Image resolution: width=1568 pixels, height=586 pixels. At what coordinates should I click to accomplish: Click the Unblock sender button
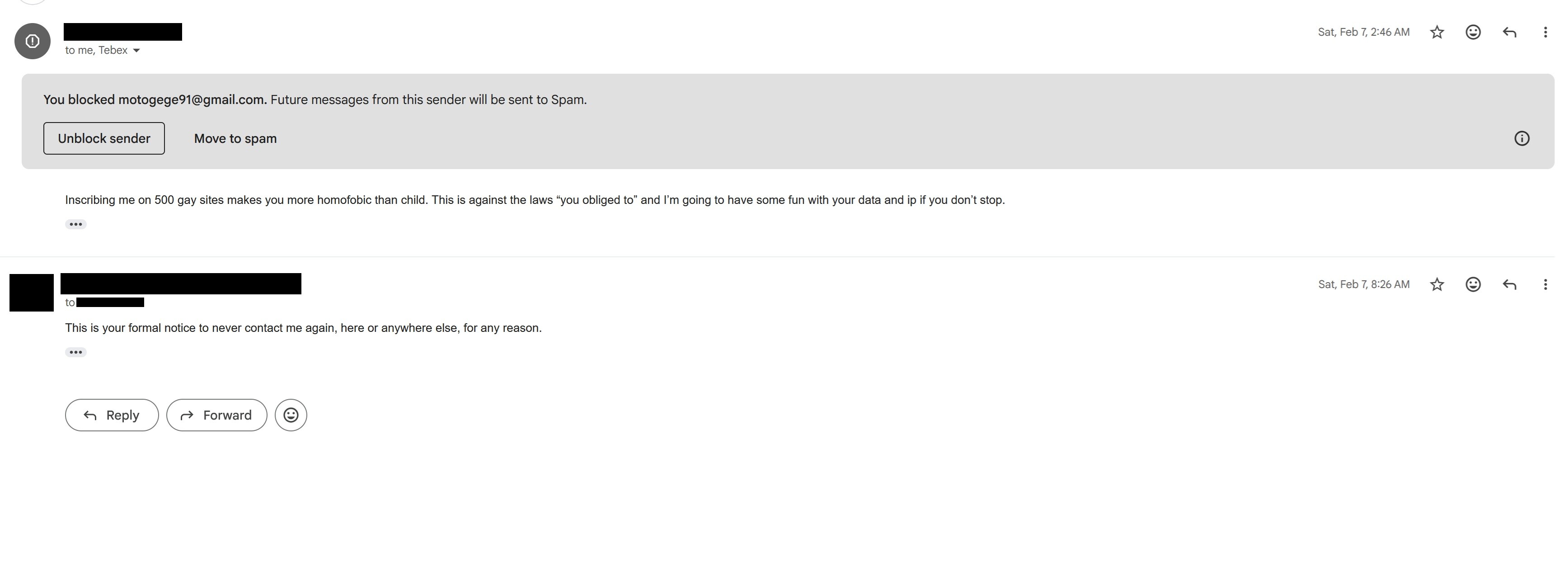pos(104,138)
